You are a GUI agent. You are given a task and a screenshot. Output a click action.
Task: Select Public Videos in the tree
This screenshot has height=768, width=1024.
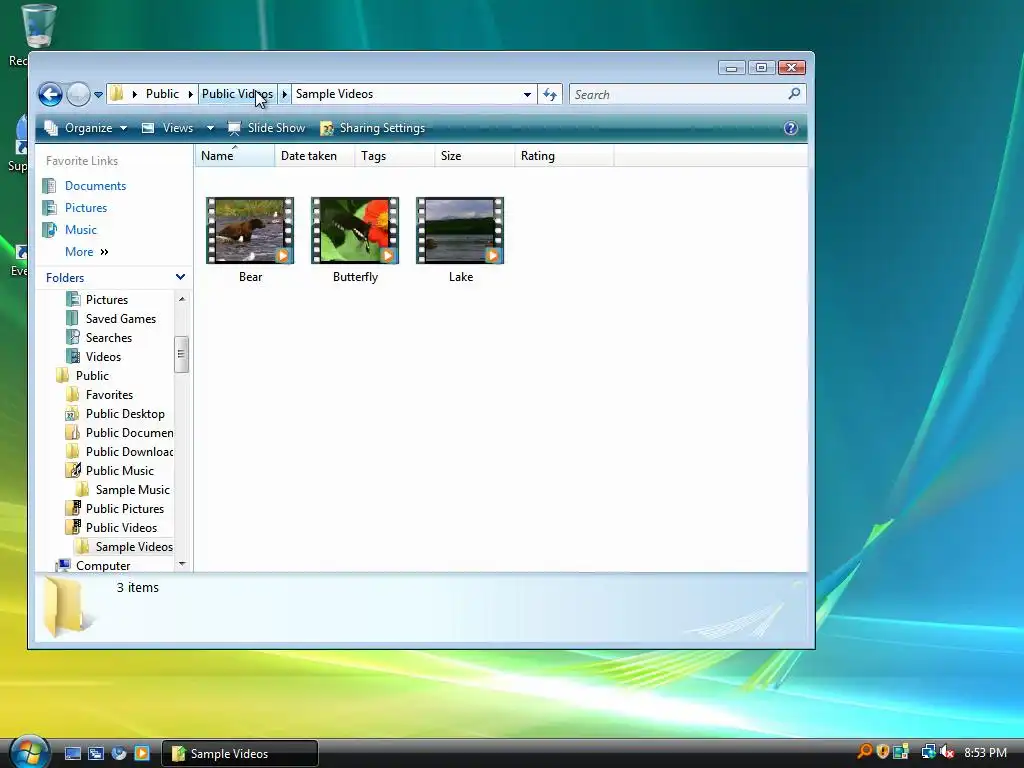click(121, 527)
